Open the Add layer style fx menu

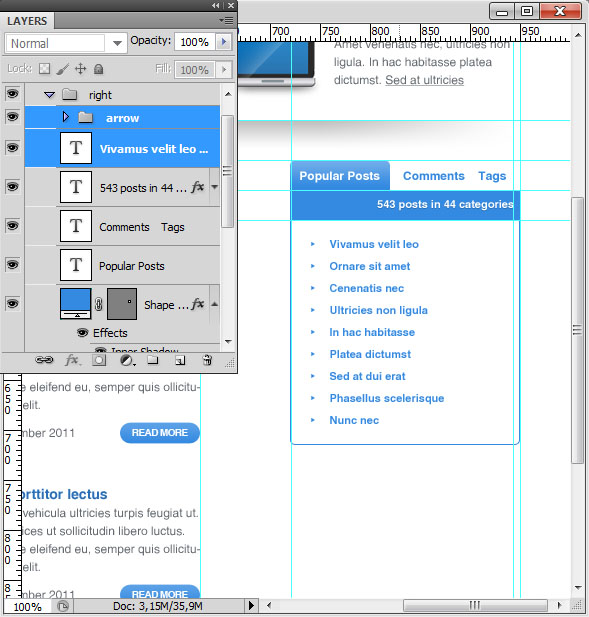pos(72,360)
